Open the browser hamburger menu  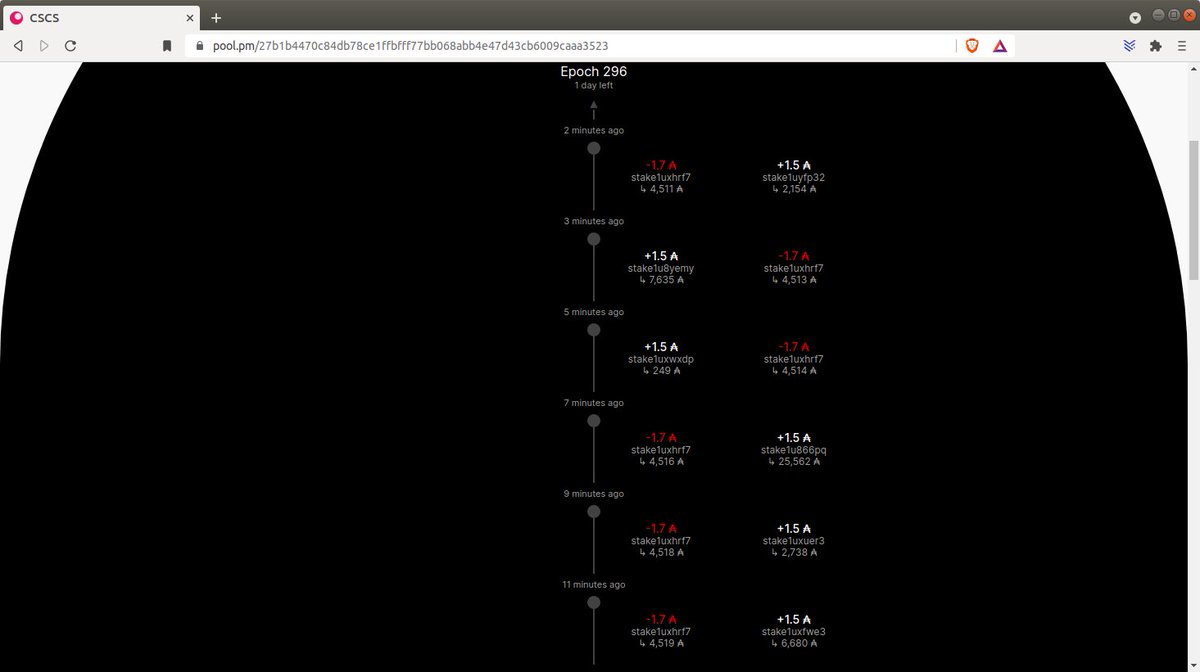(x=1182, y=46)
